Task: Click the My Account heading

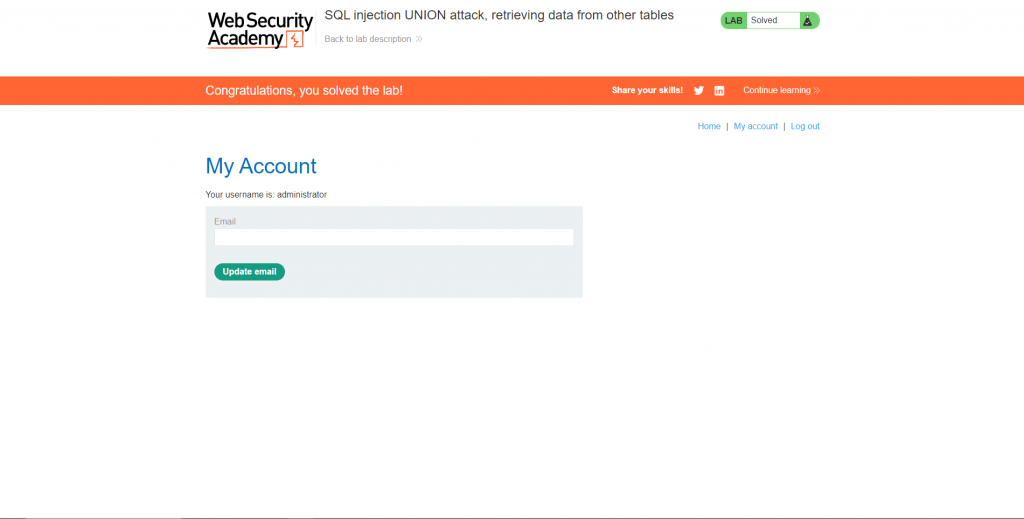Action: click(x=261, y=166)
